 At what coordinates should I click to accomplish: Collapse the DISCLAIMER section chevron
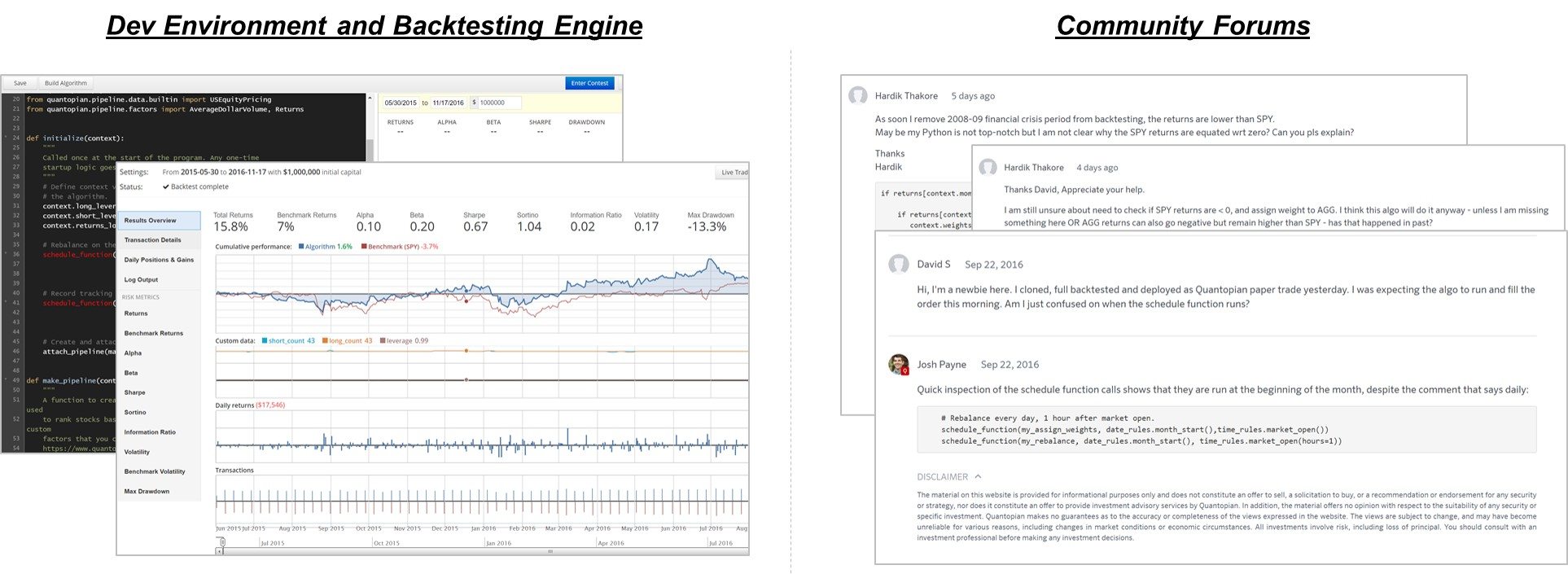[x=978, y=477]
